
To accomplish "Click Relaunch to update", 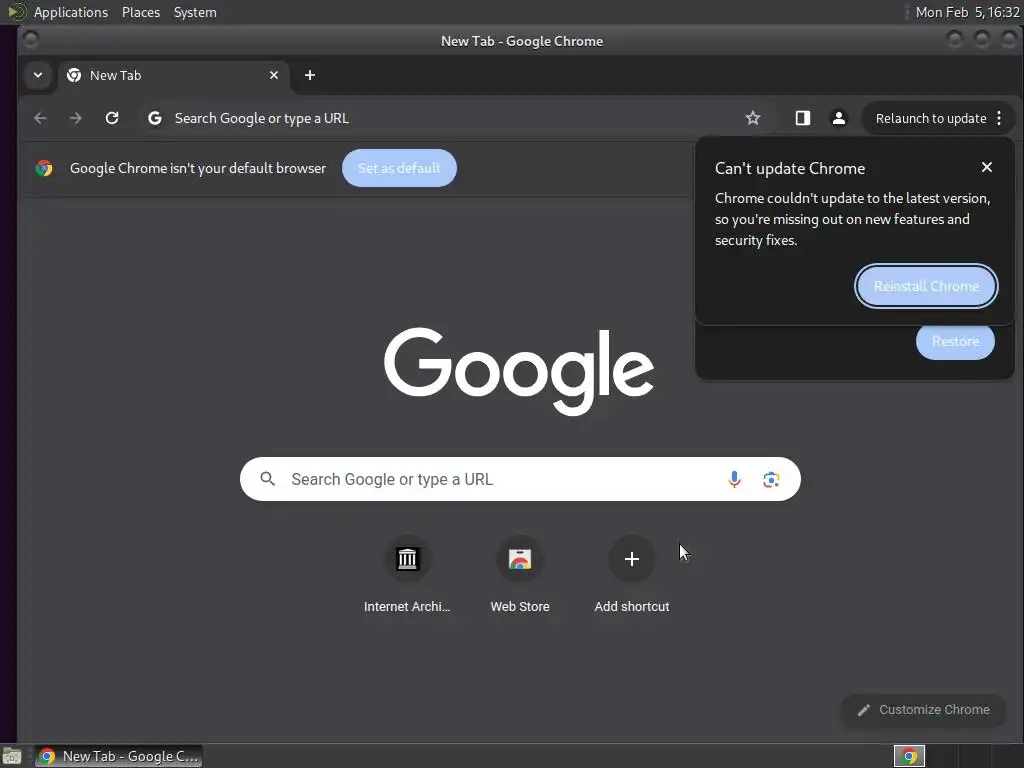I will [x=931, y=118].
